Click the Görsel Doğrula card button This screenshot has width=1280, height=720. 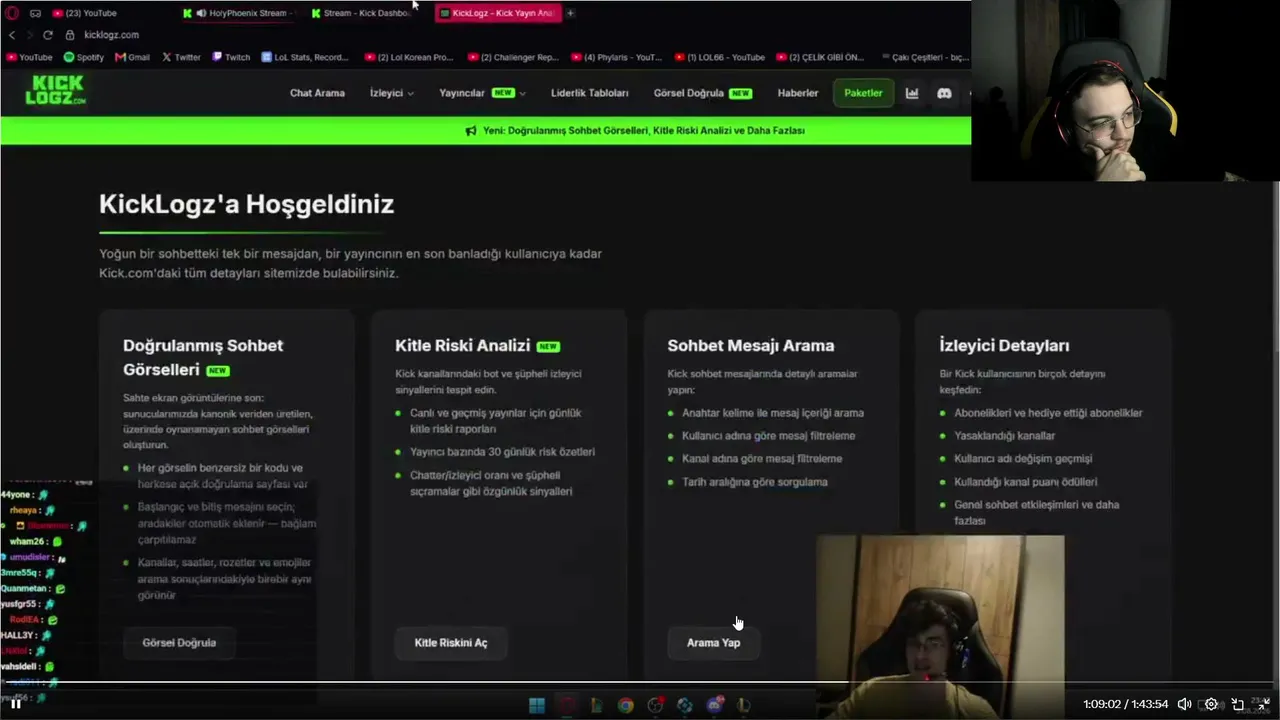(179, 643)
